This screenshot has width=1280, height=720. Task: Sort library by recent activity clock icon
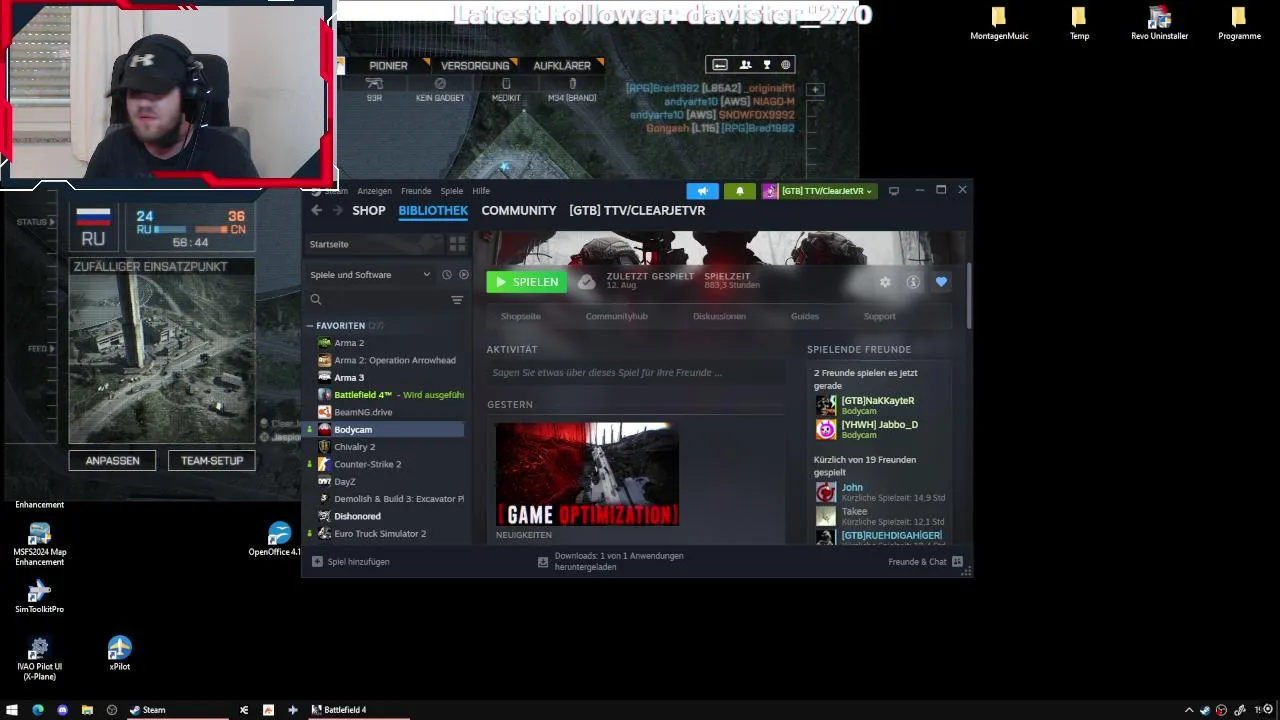(447, 275)
